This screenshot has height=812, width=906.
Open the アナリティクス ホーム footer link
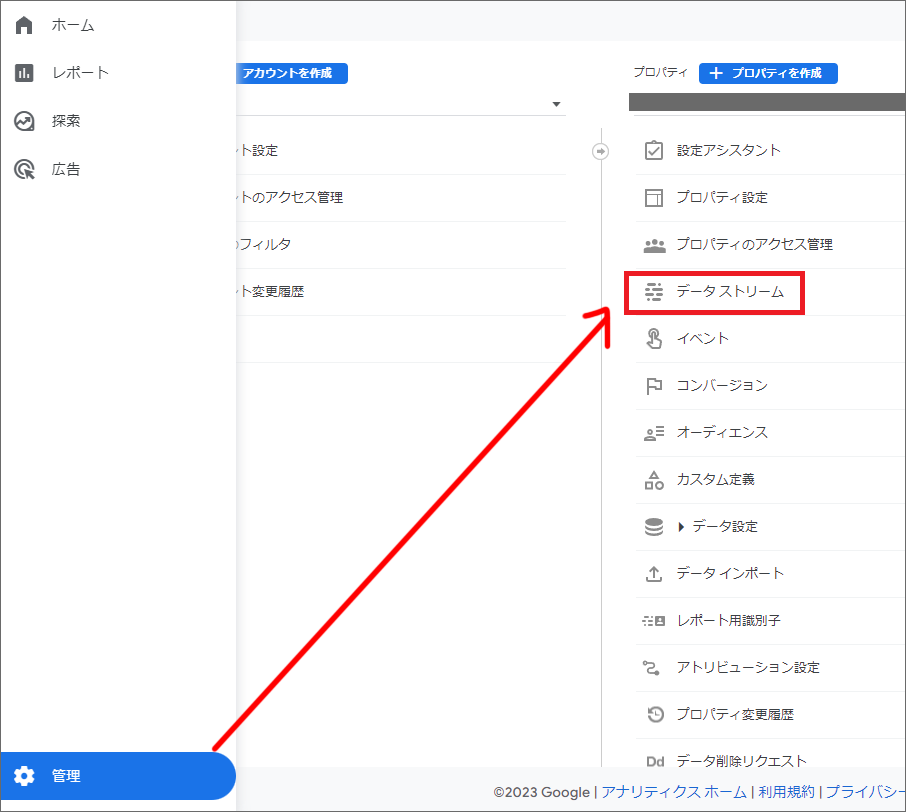674,792
